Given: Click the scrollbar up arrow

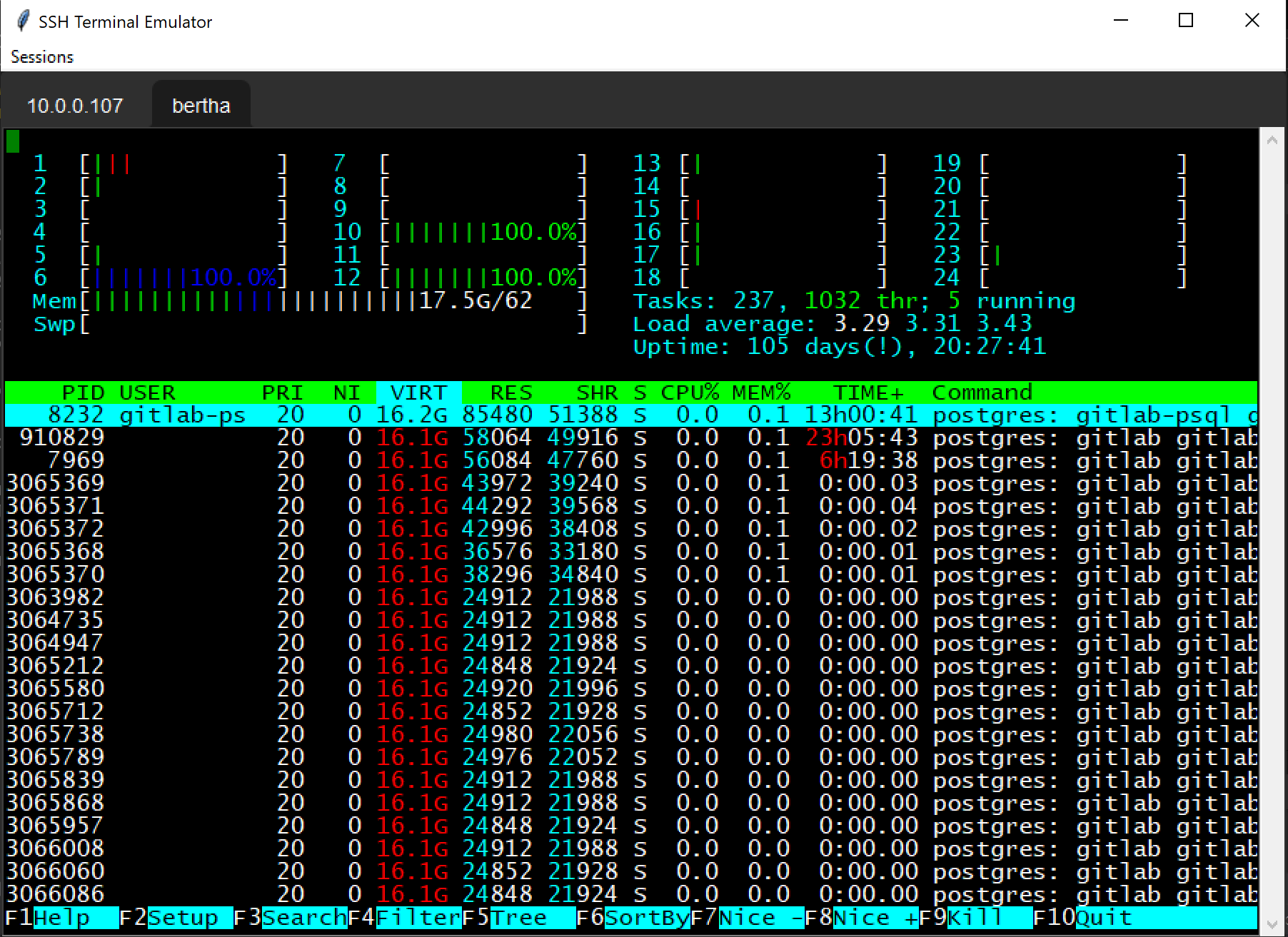Looking at the screenshot, I should pyautogui.click(x=1272, y=141).
